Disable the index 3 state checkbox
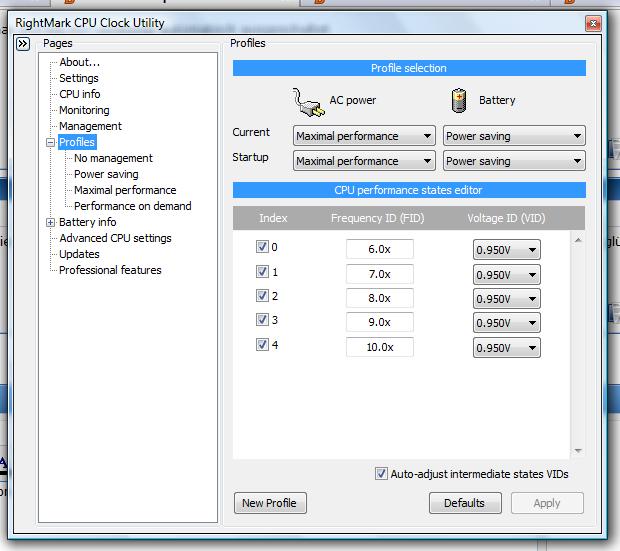Viewport: 620px width, 551px height. (x=262, y=319)
